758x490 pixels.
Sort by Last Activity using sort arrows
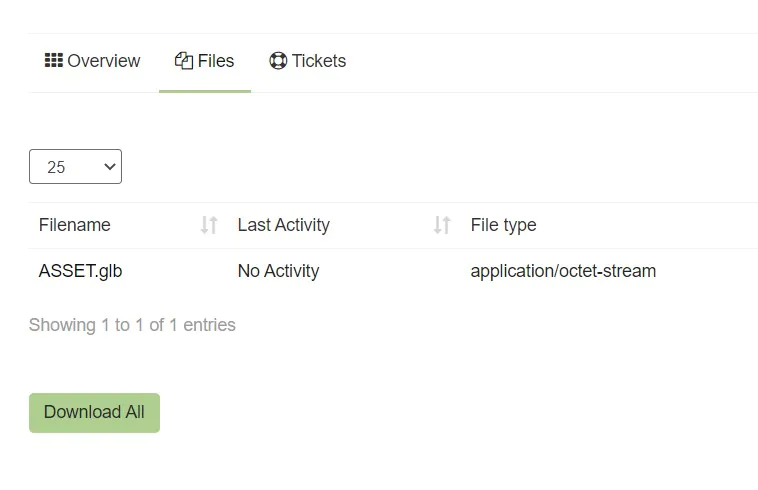pos(442,225)
